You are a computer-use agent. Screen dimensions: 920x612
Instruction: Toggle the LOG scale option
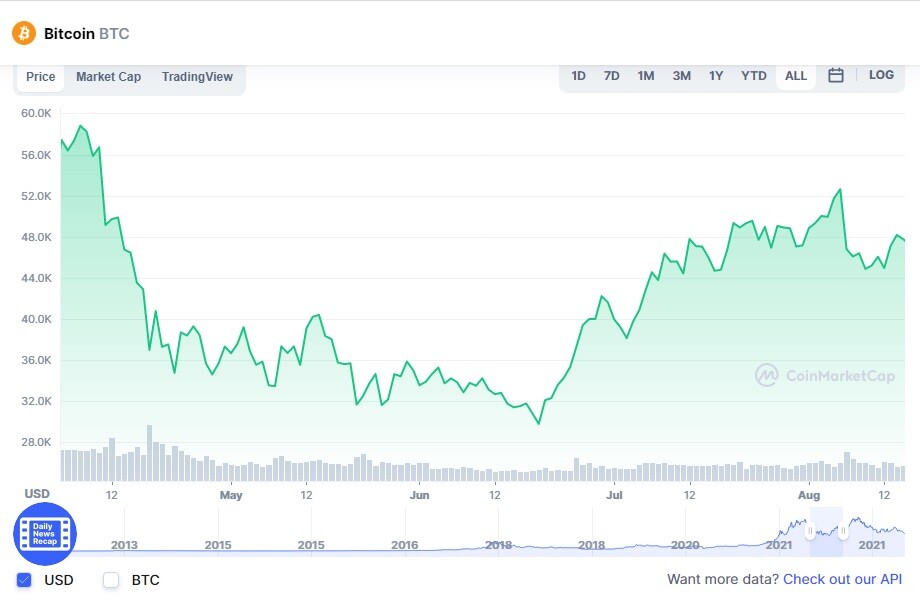pyautogui.click(x=881, y=75)
